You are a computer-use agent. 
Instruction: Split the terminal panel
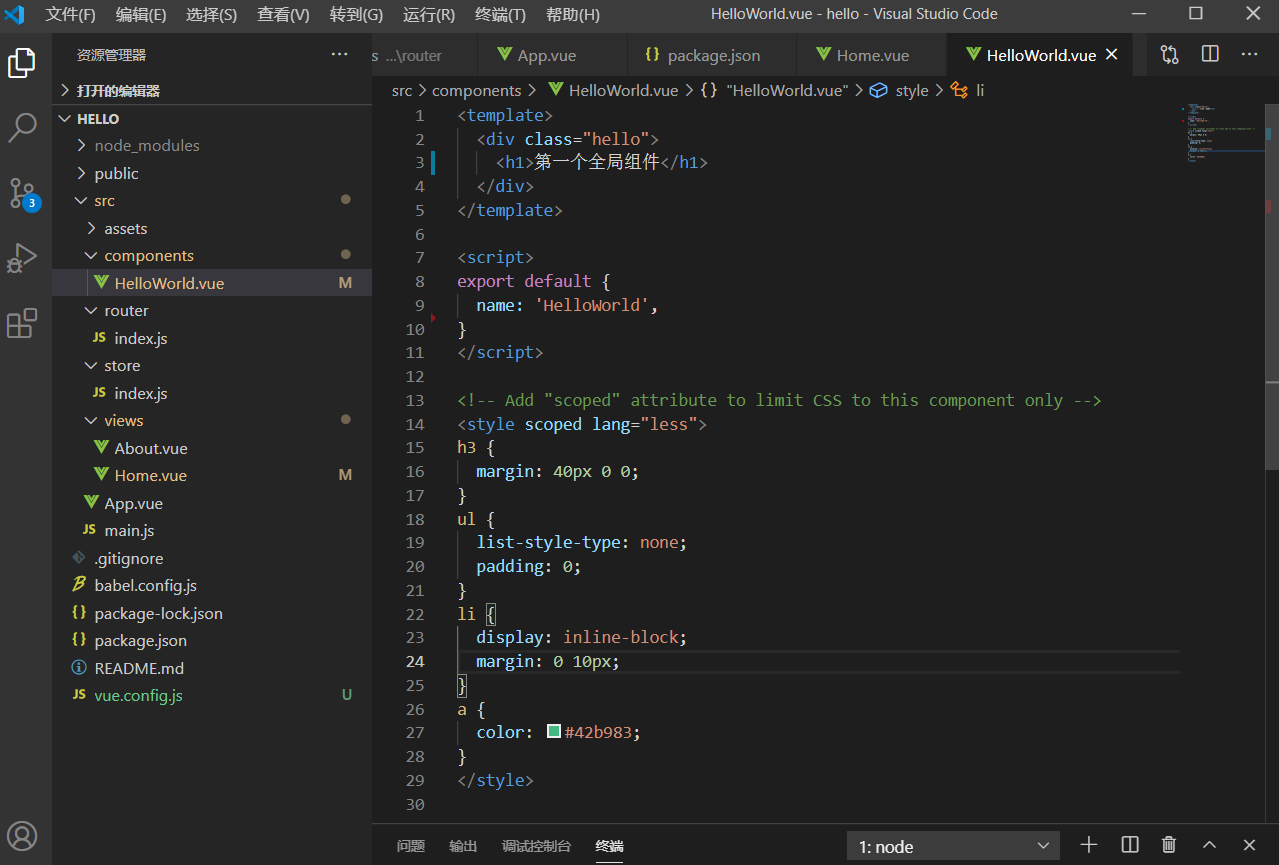(1130, 845)
